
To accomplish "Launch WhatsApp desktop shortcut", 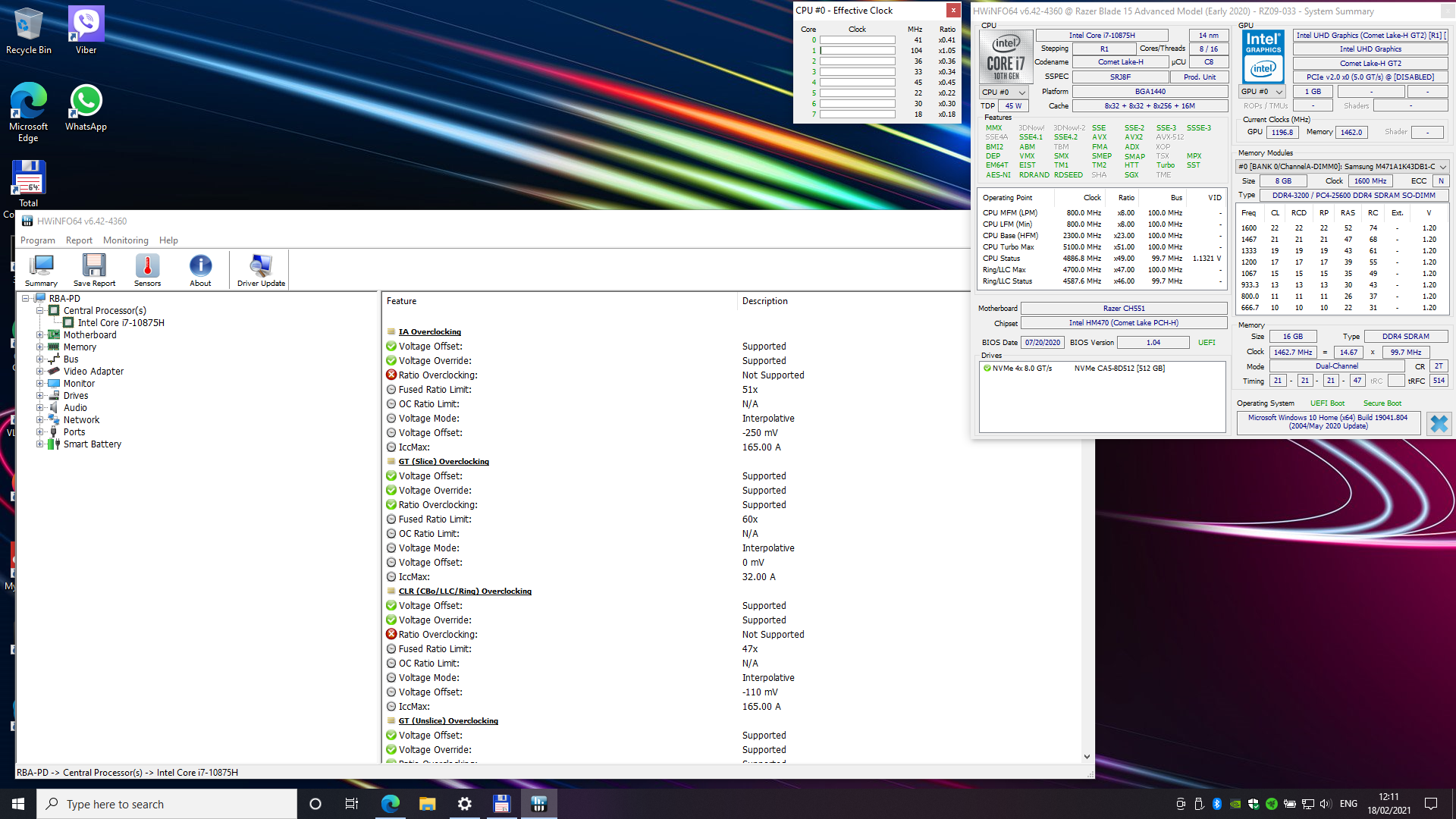I will pos(86,108).
